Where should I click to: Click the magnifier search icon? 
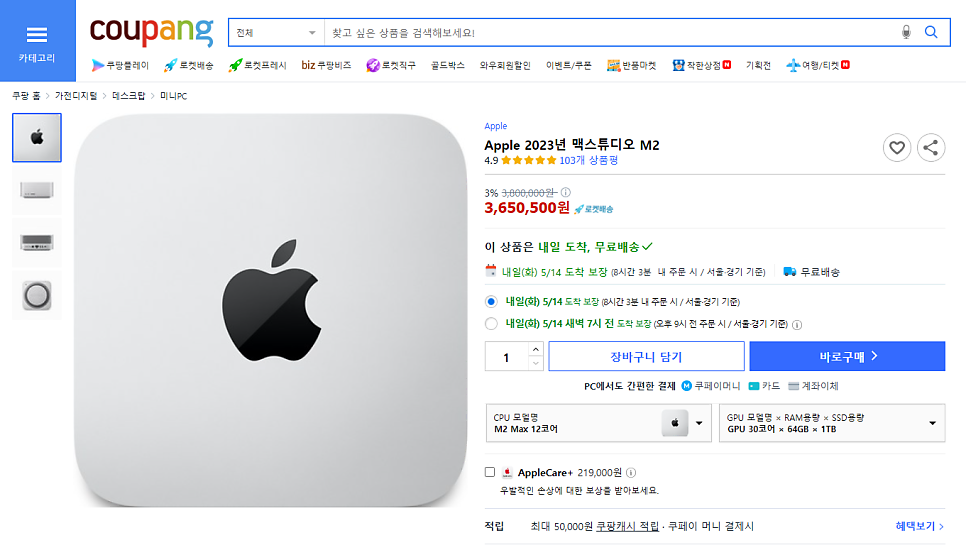(931, 32)
